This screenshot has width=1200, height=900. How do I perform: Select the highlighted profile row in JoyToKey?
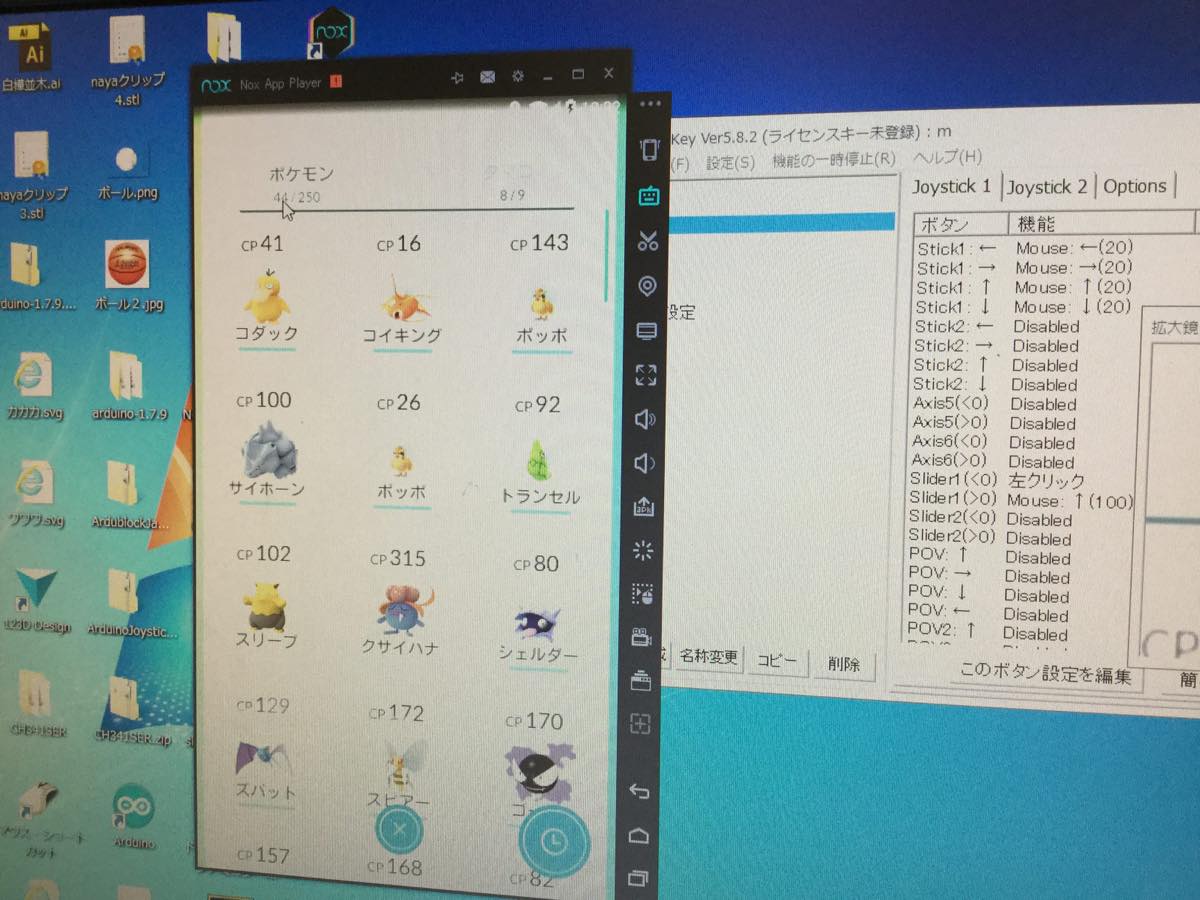coord(784,223)
